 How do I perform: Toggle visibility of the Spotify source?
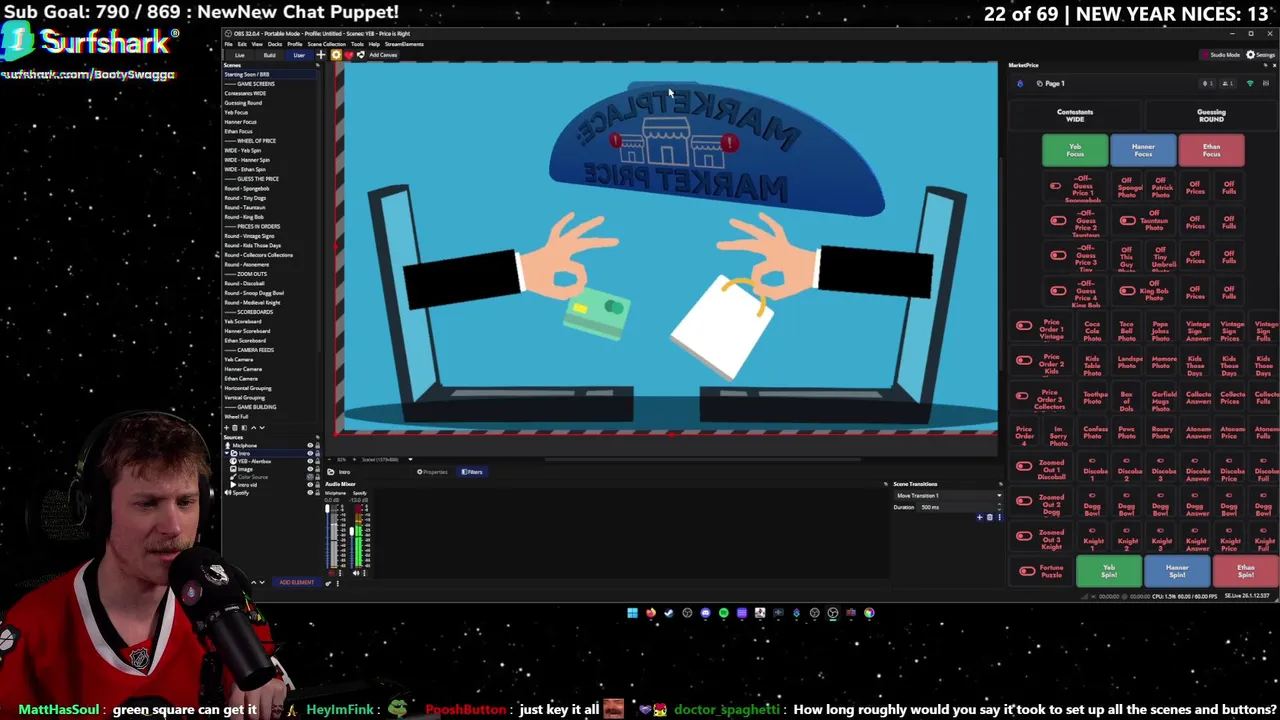[x=310, y=493]
